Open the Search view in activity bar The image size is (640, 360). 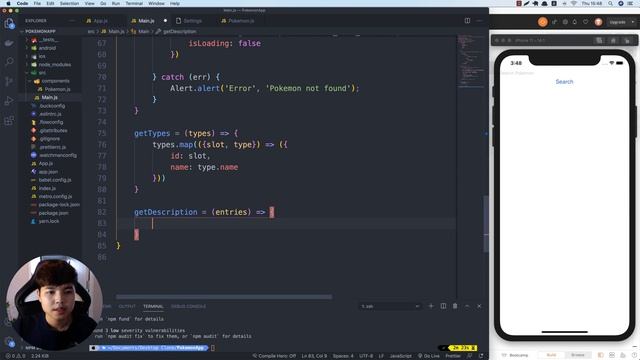pos(9,62)
